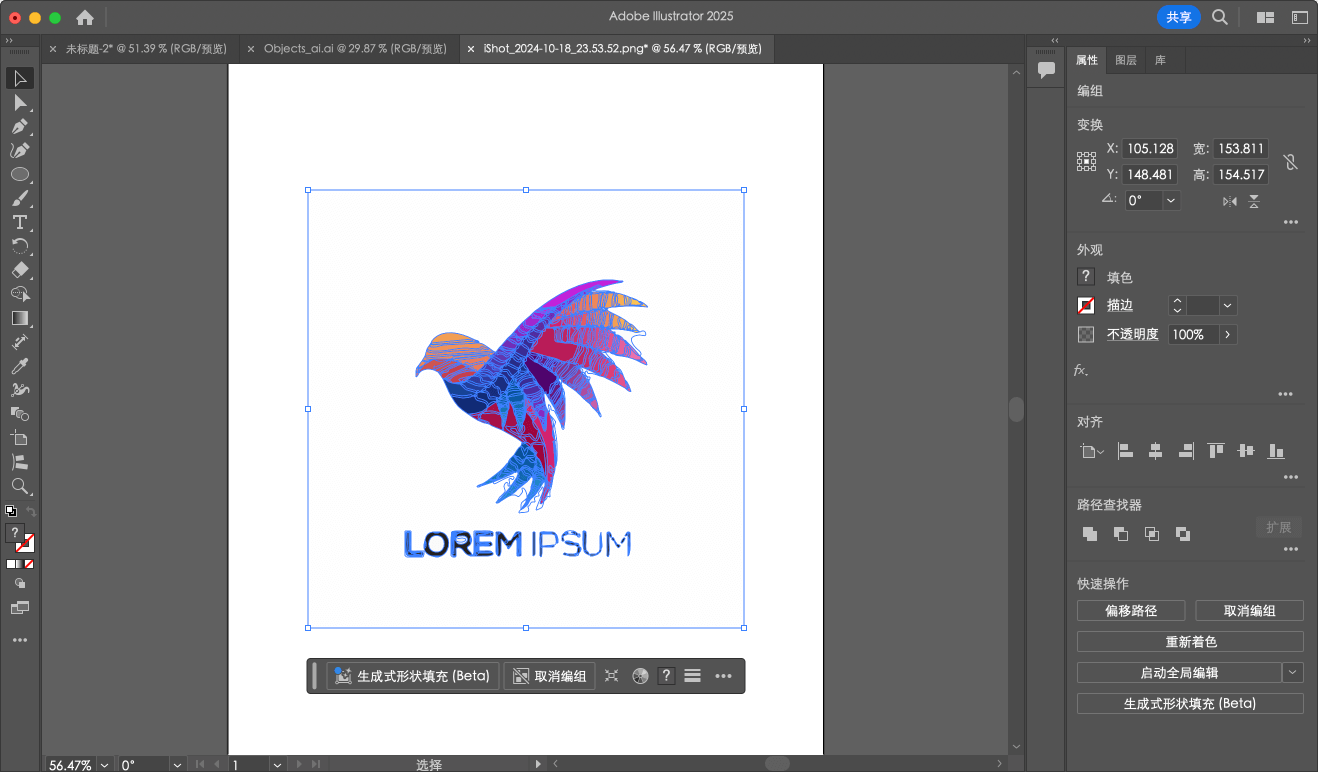Open the rotation angle dropdown

(x=1170, y=199)
